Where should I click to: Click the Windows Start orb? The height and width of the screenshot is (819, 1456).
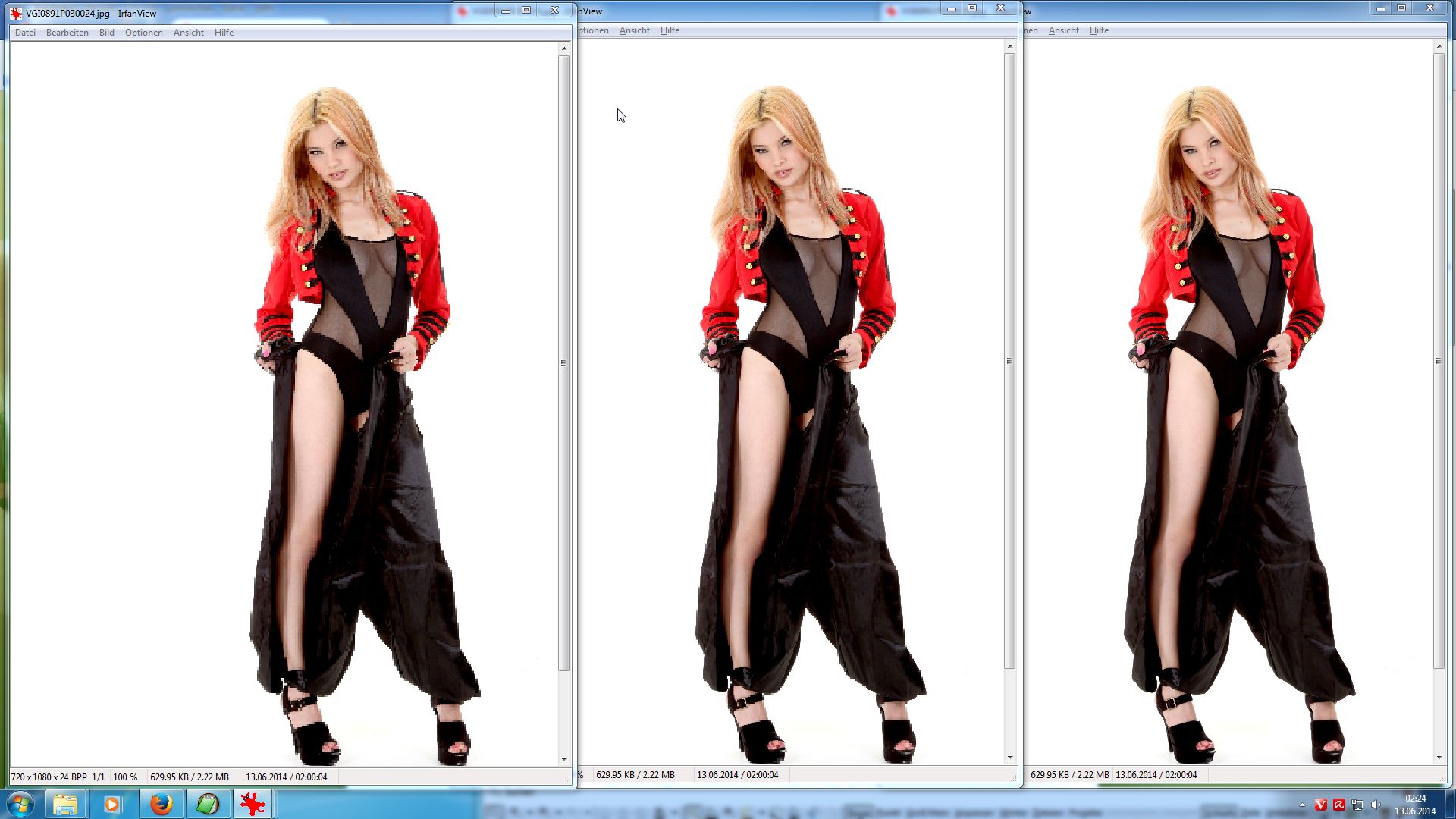pos(20,804)
